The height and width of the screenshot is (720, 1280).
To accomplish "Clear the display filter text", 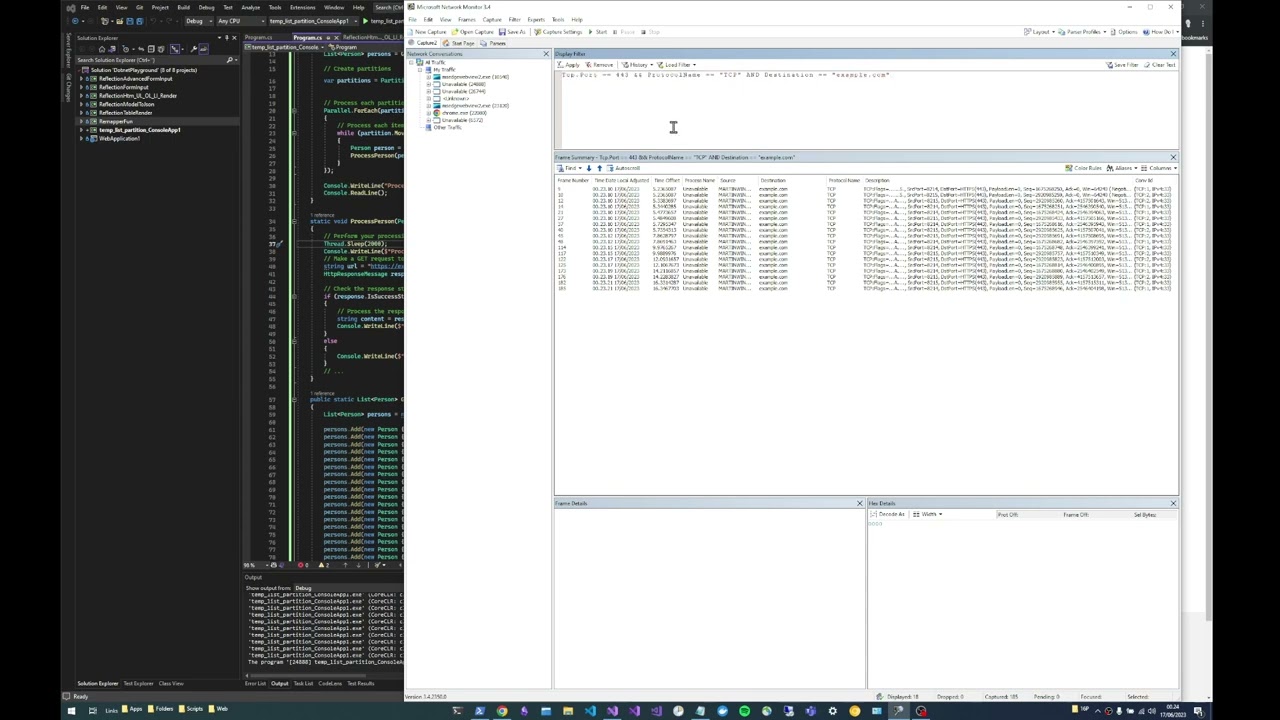I will point(1160,65).
